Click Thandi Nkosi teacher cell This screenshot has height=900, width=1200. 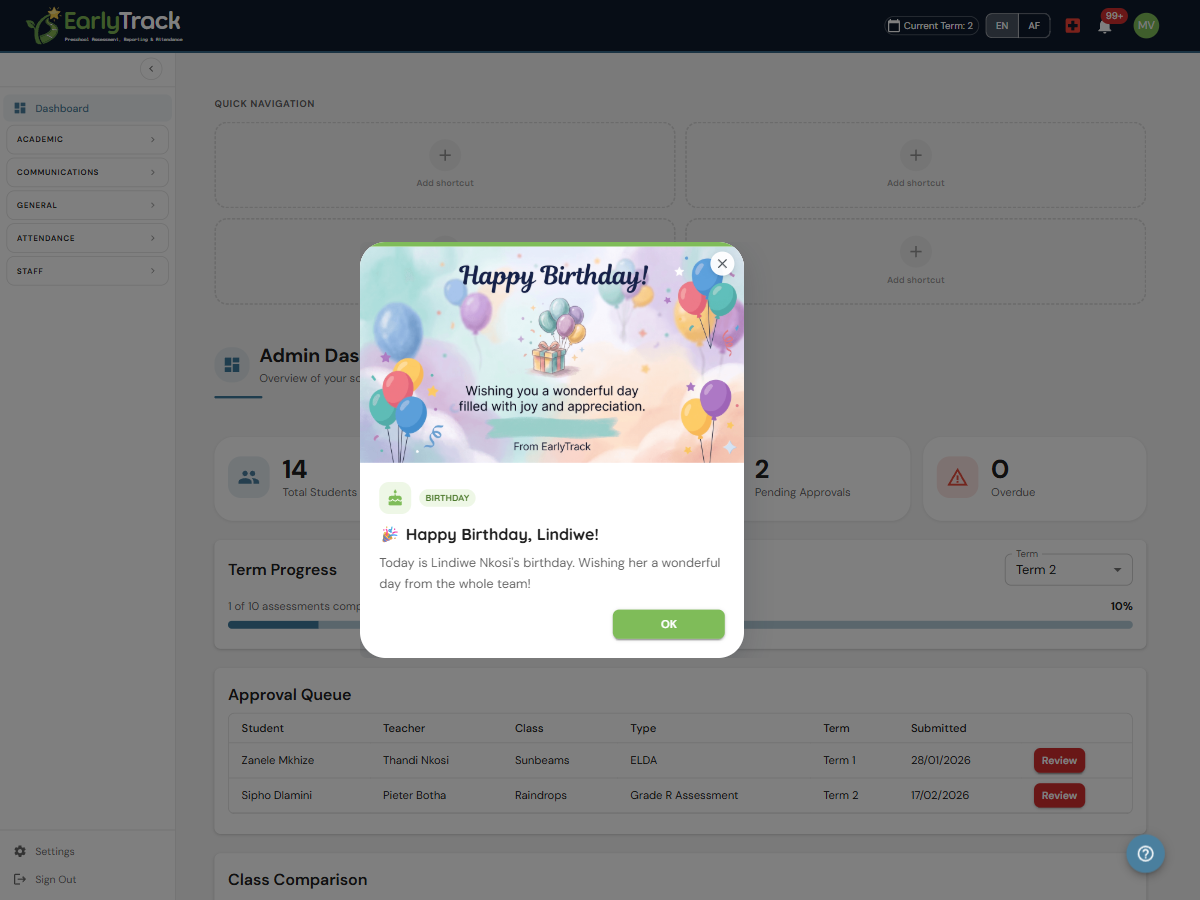416,760
